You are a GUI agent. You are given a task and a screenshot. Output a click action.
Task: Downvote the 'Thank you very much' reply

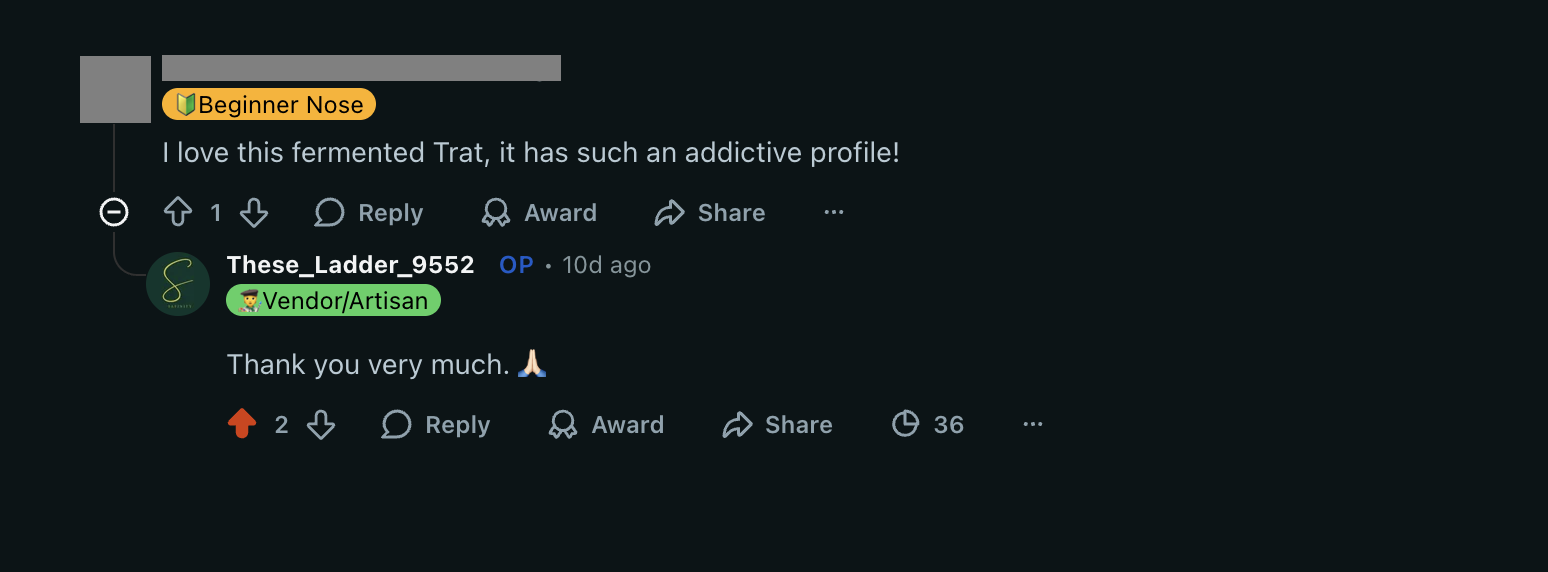pos(320,424)
